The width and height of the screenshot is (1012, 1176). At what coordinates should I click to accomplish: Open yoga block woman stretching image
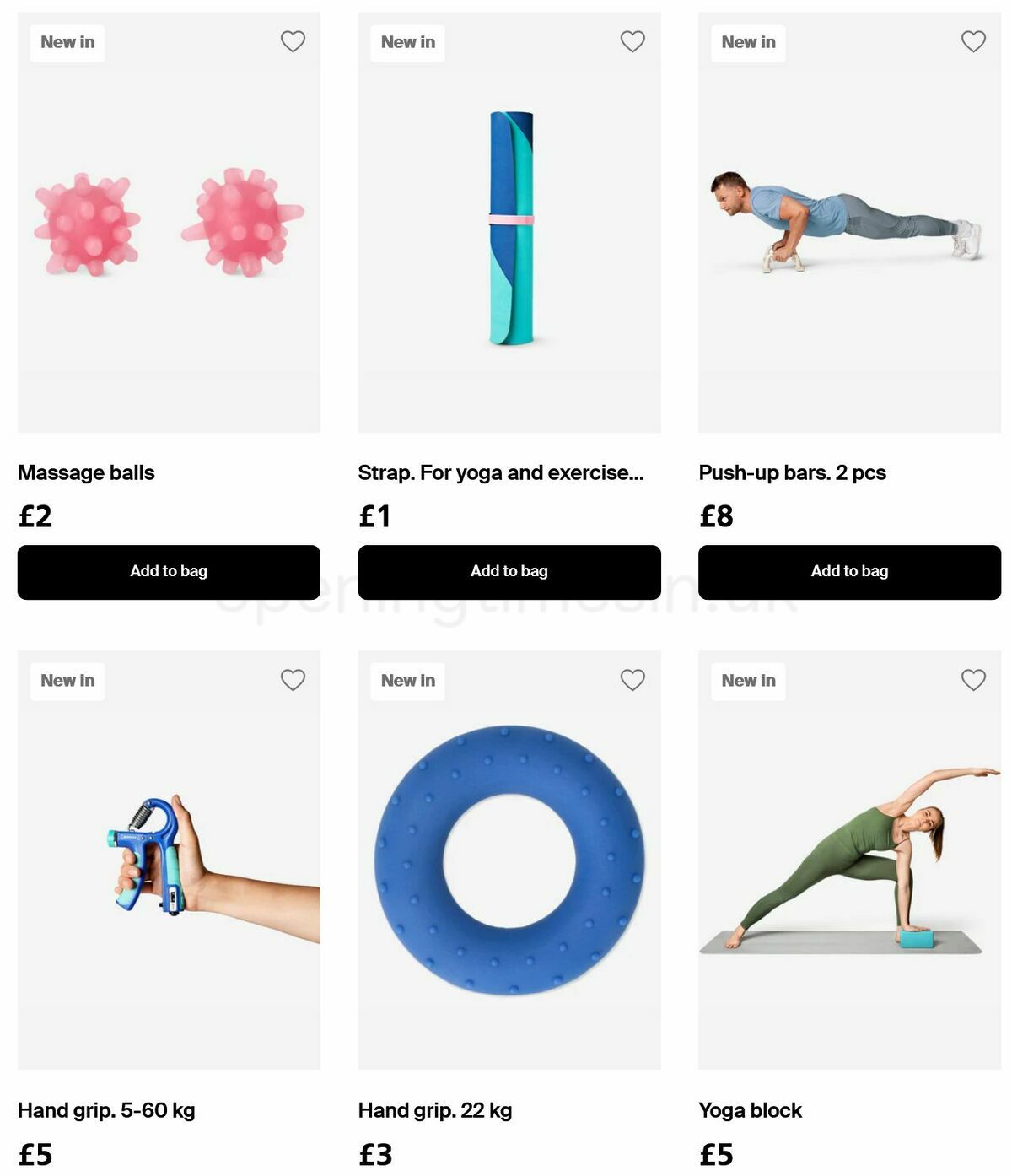tap(849, 860)
